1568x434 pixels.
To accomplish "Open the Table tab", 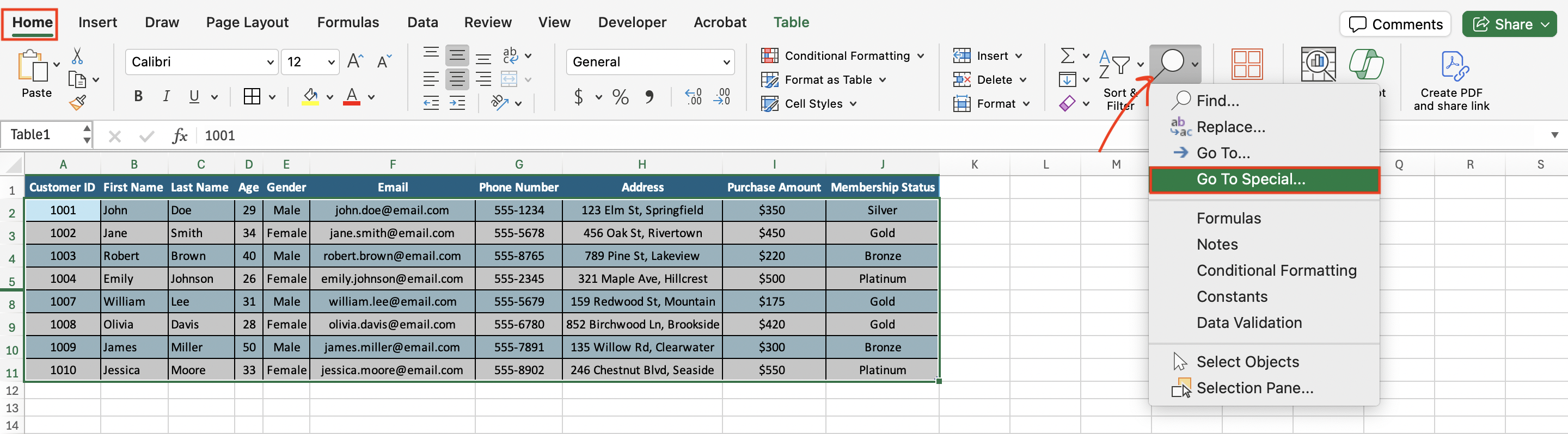I will pos(791,22).
